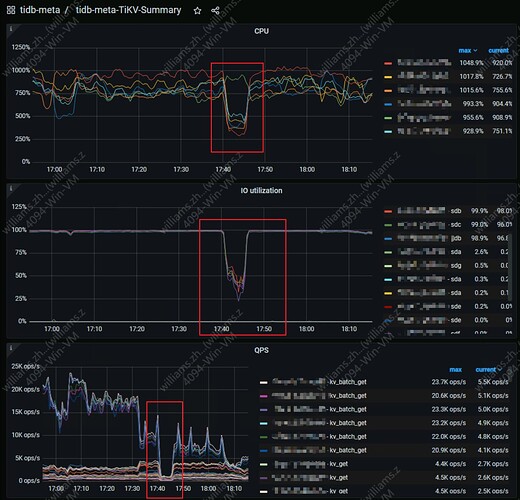Show the CPU panel info icon

(x=11, y=29)
